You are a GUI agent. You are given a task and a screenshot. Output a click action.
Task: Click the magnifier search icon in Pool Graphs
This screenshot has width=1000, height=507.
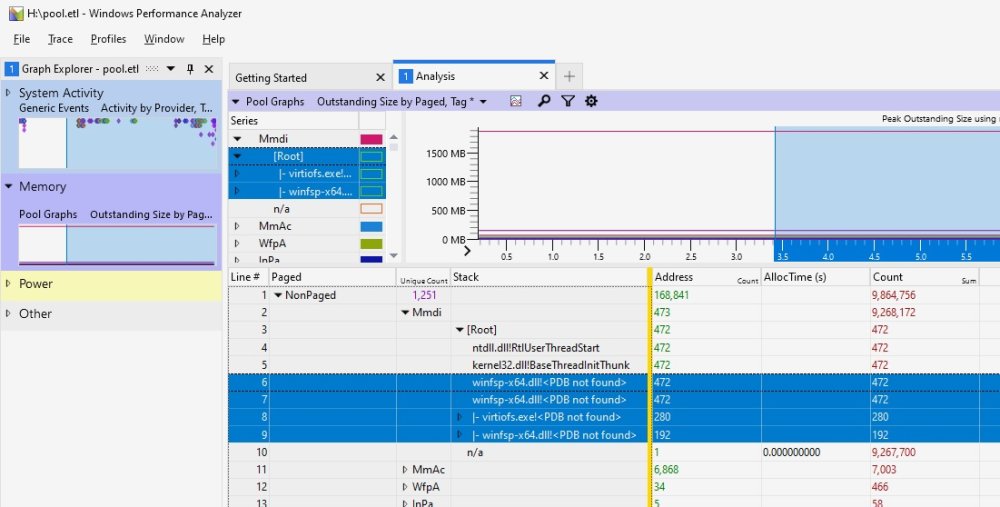pos(543,101)
